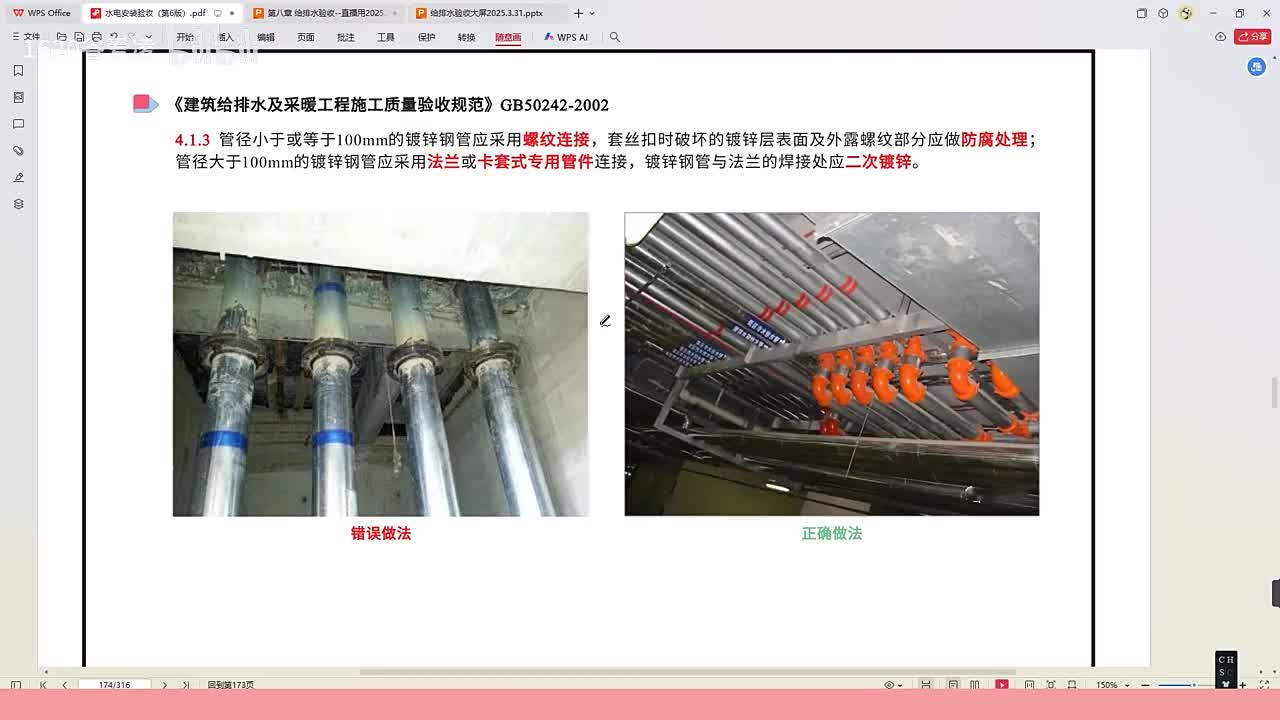Select single page continuous view icon
The height and width of the screenshot is (720, 1280).
pos(953,685)
